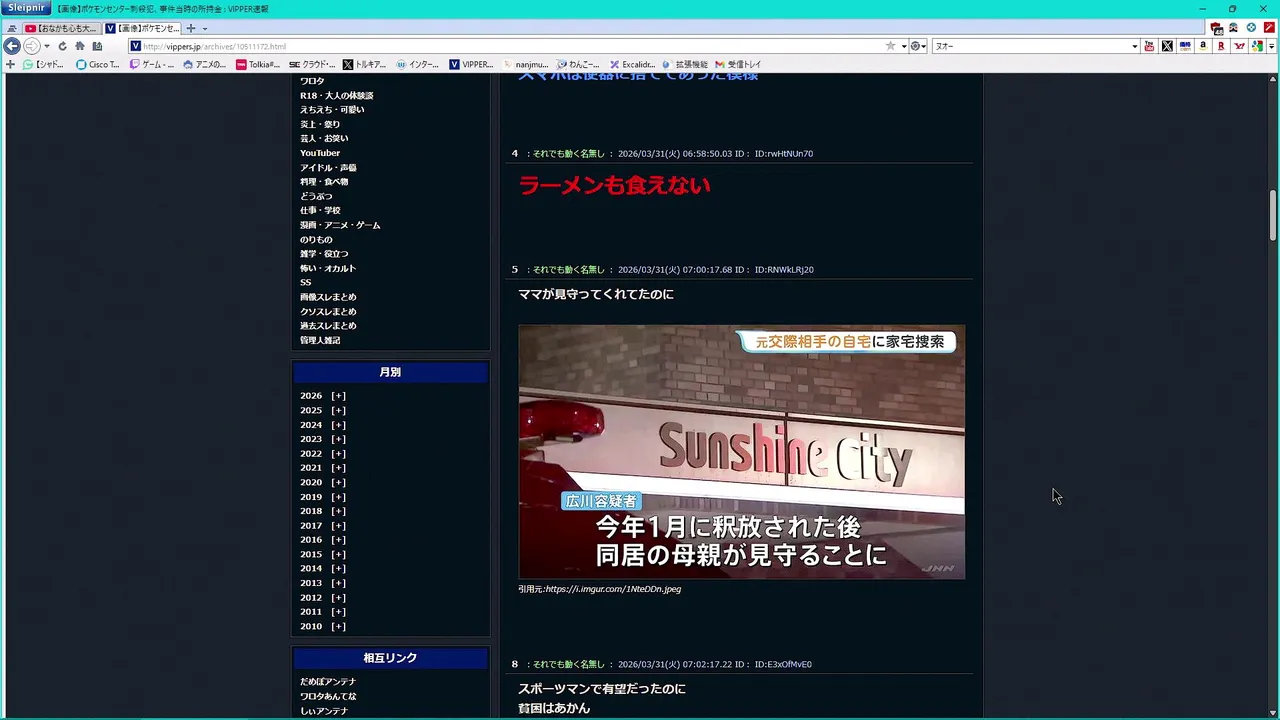The width and height of the screenshot is (1280, 720).
Task: Click the red pencil icon at top right
Action: click(x=1269, y=28)
